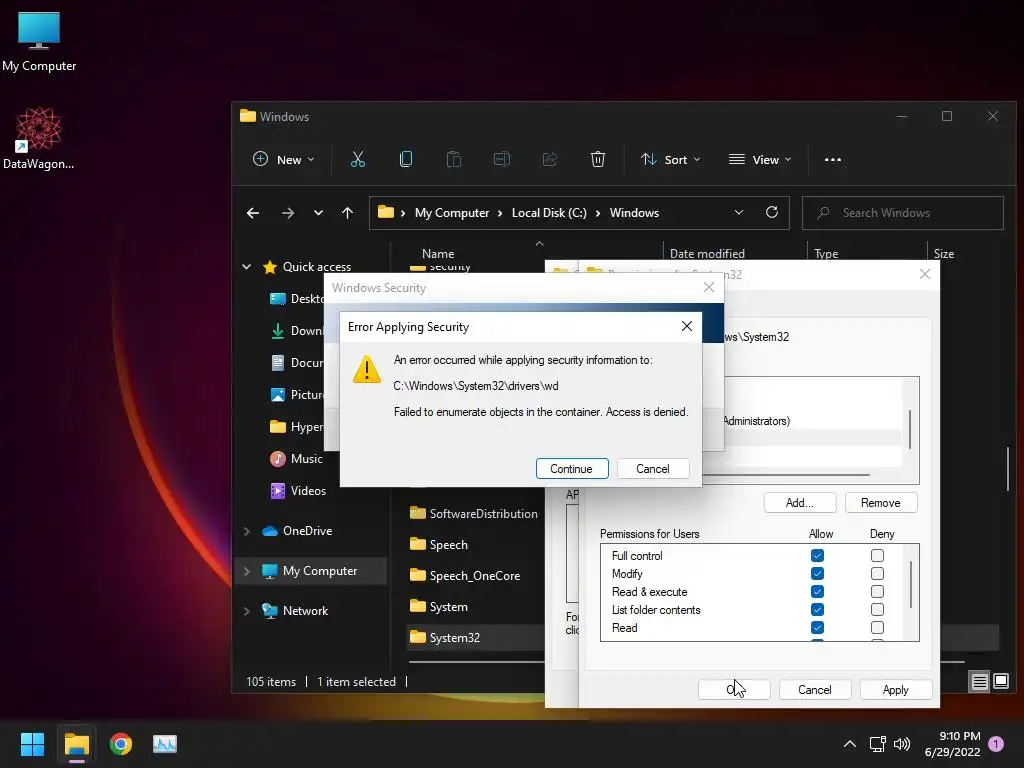Open the Windows Start menu
This screenshot has height=768, width=1024.
32,744
